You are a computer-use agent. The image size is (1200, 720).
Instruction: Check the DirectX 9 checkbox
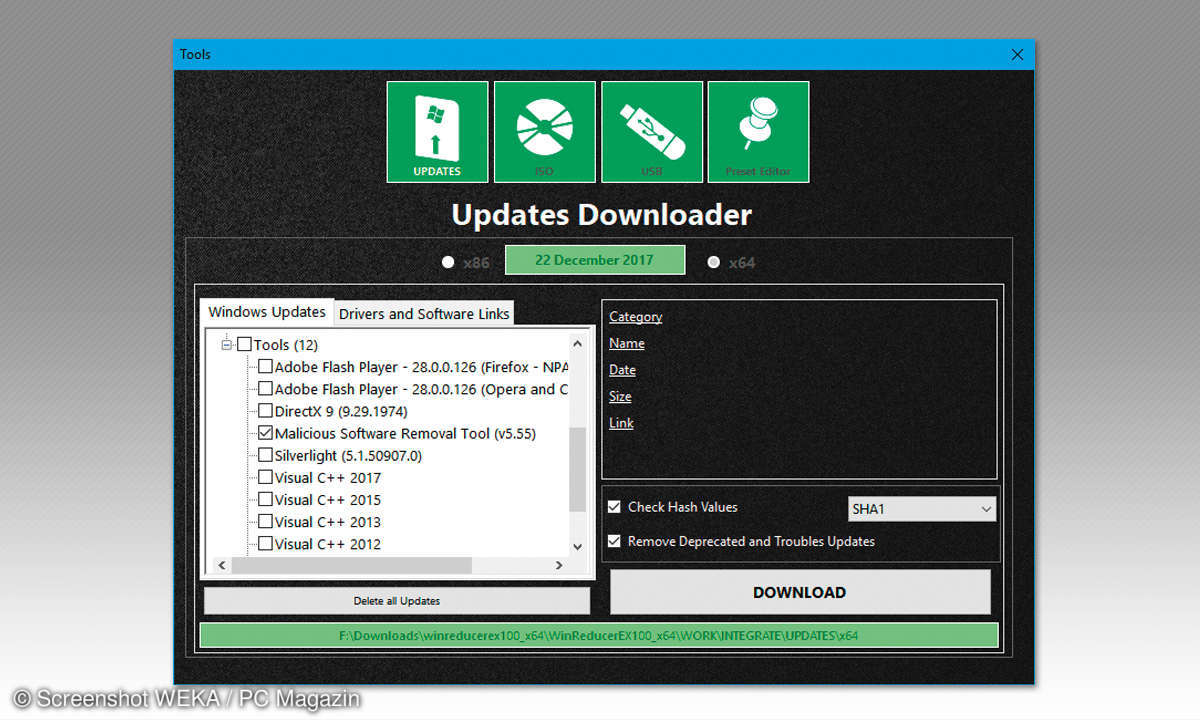coord(265,411)
